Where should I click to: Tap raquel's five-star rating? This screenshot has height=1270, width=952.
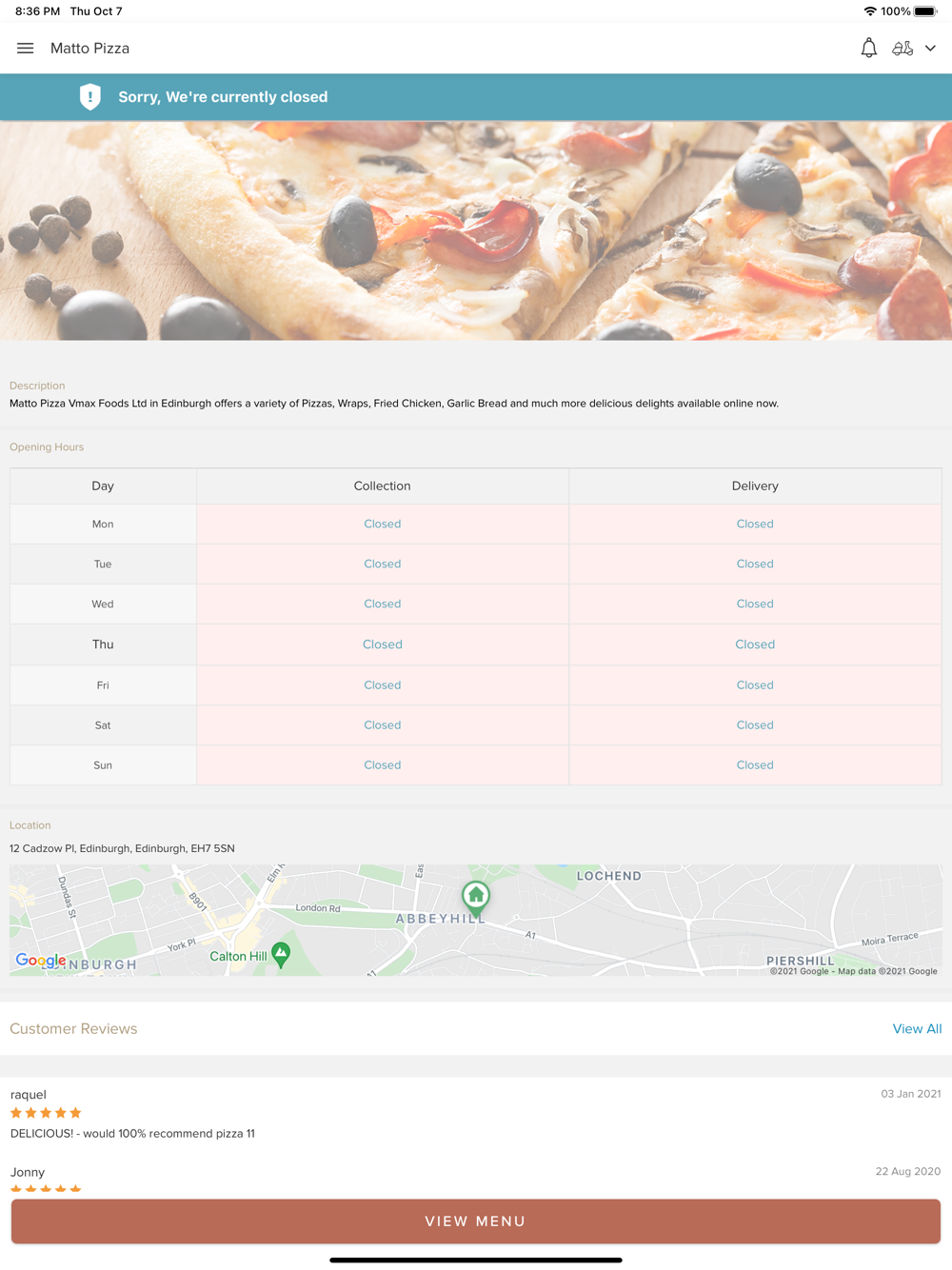[46, 1113]
